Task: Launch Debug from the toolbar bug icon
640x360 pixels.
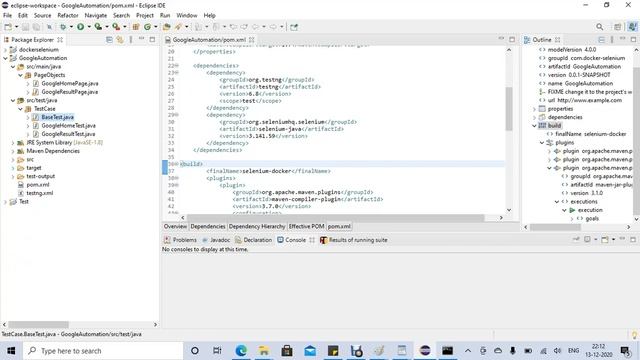Action: (63, 27)
